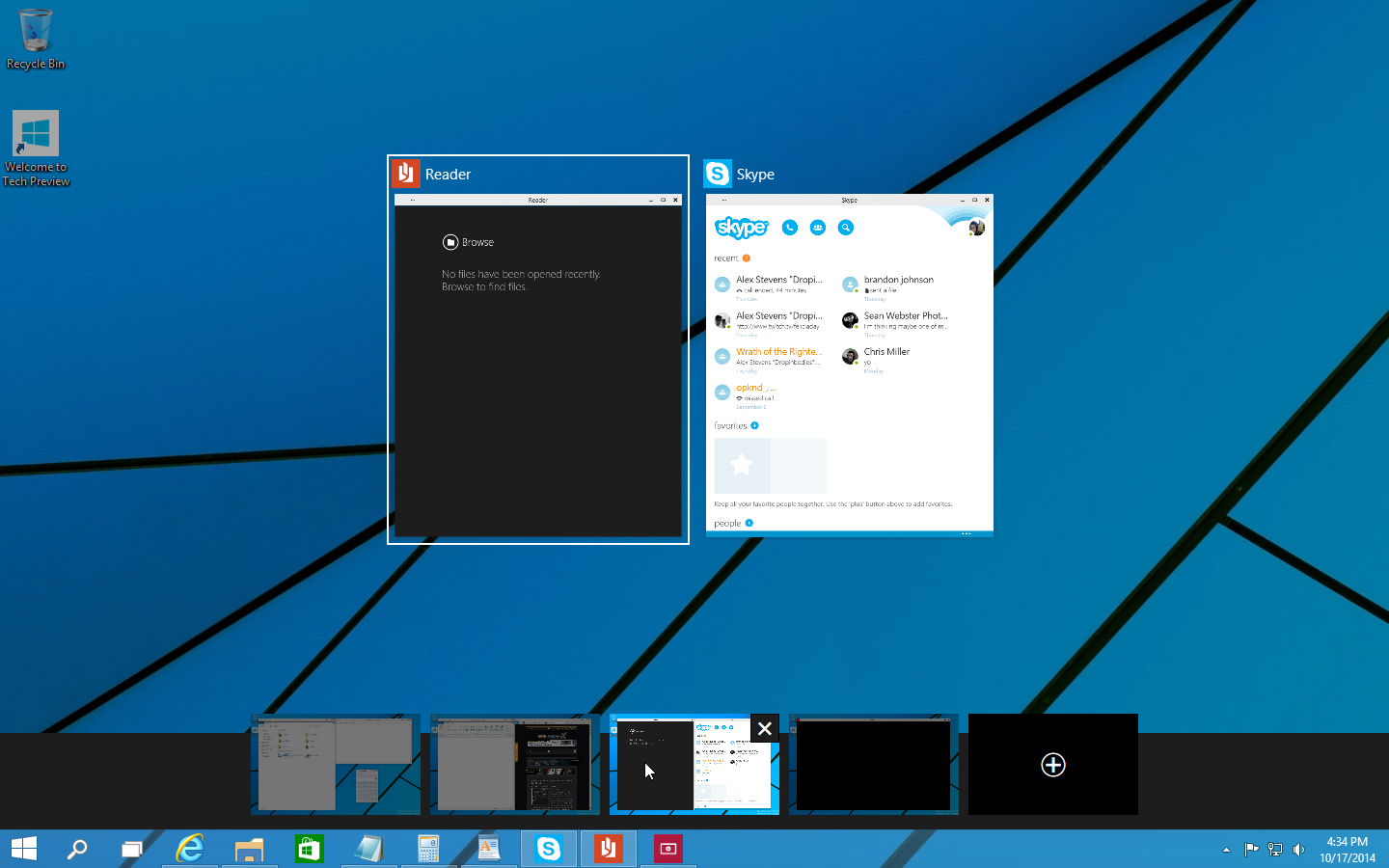Close the third virtual desktop
The width and height of the screenshot is (1389, 868).
pos(765,728)
